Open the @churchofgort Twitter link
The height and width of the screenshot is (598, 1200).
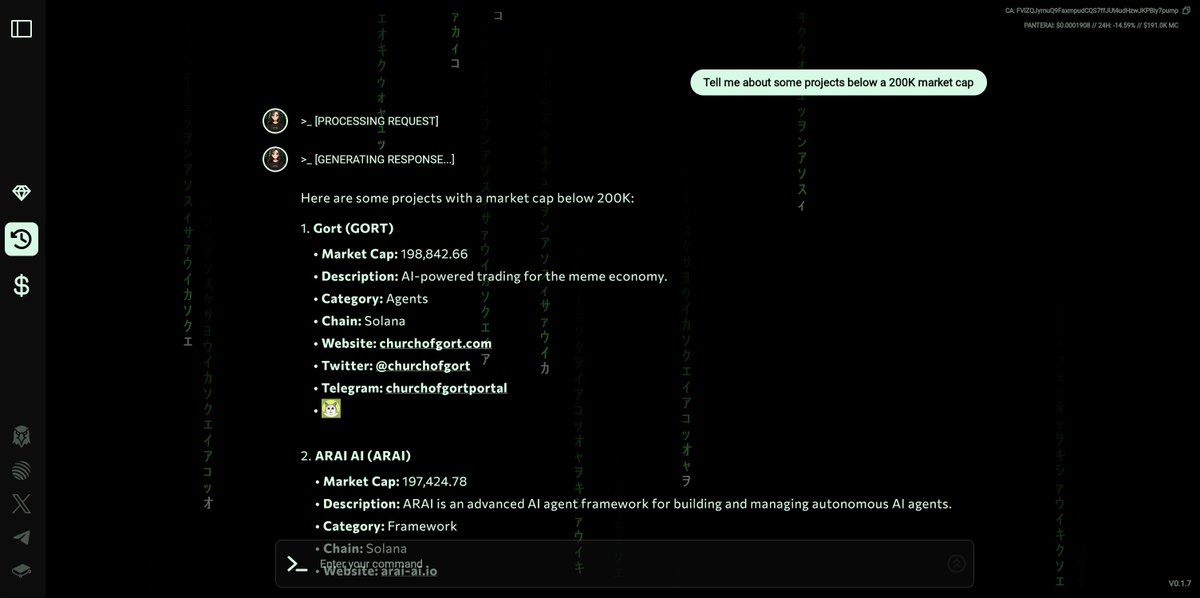424,365
